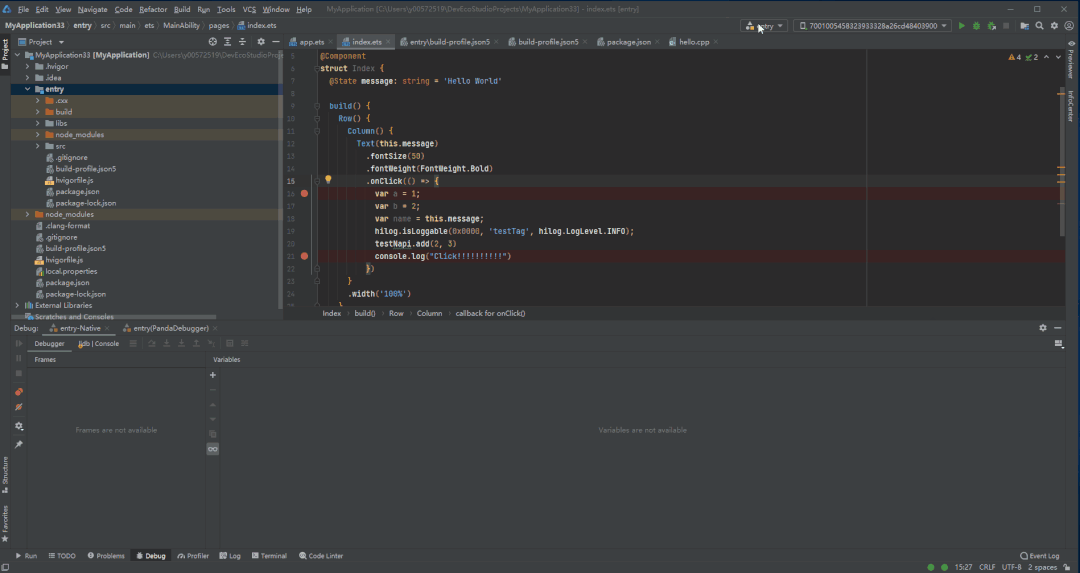This screenshot has height=573, width=1080.
Task: Open Search Everywhere magnifier icon
Action: point(1039,25)
